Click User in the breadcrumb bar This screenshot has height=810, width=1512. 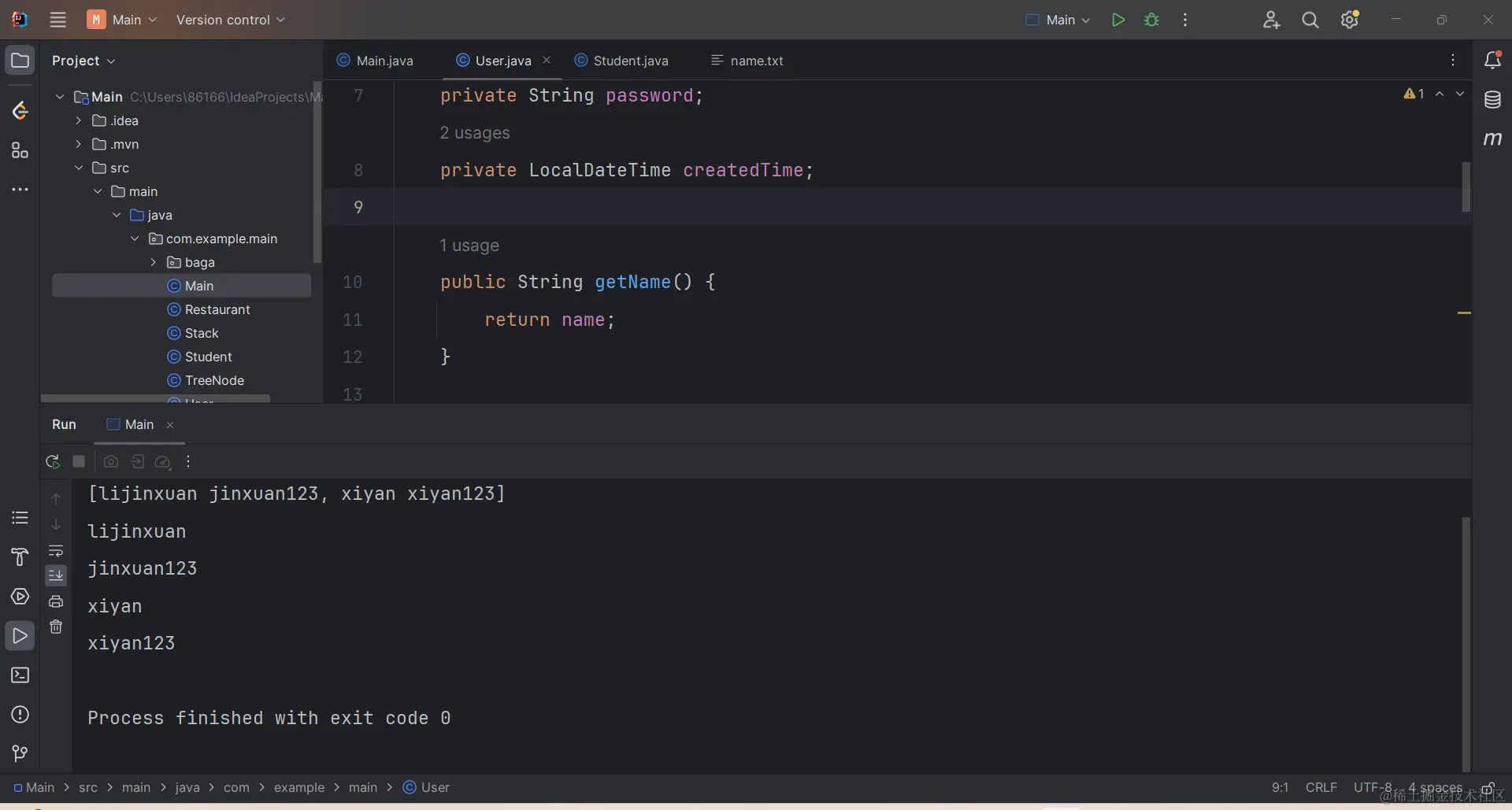pos(426,787)
